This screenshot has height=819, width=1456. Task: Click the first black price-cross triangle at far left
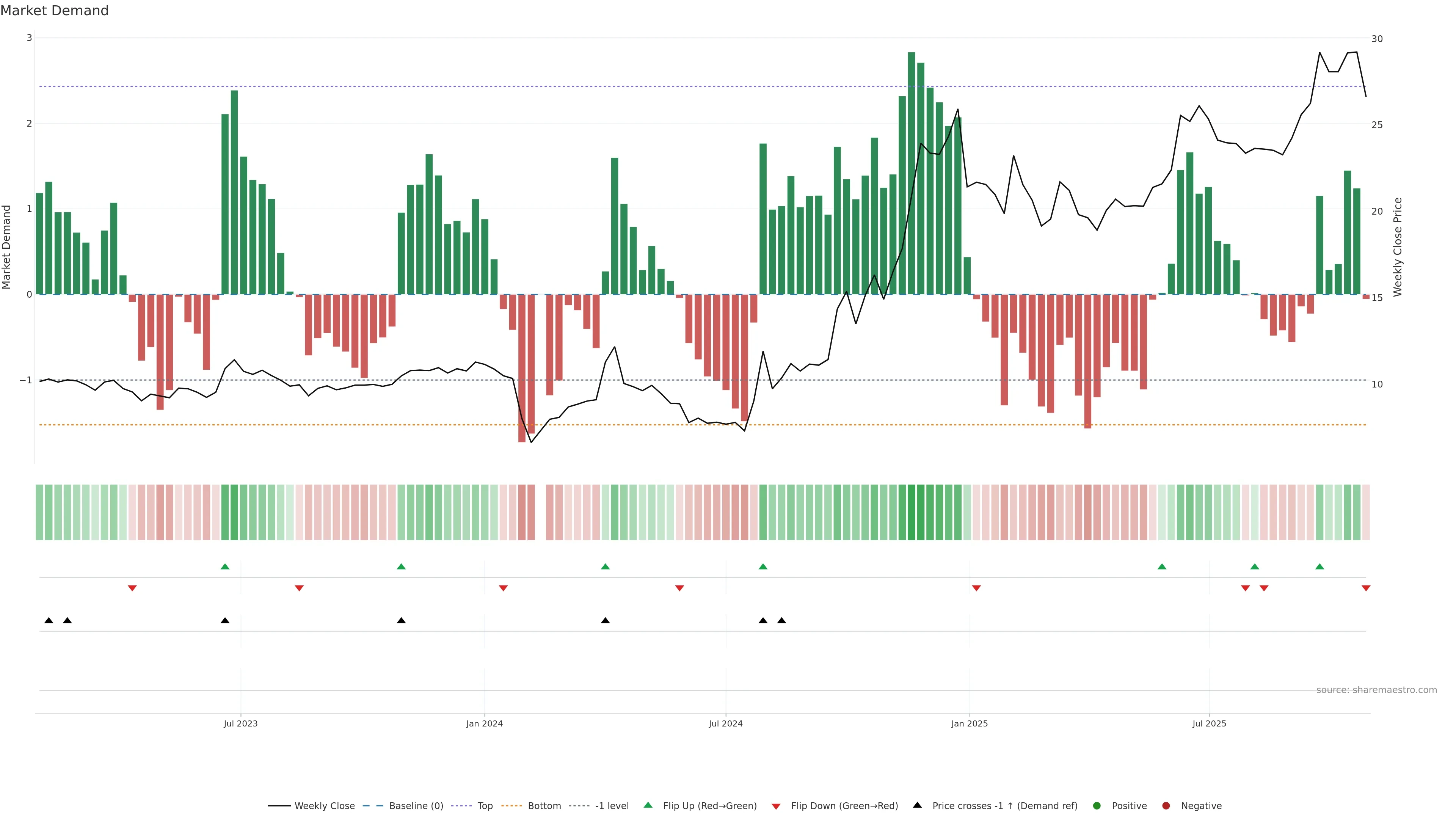tap(49, 621)
